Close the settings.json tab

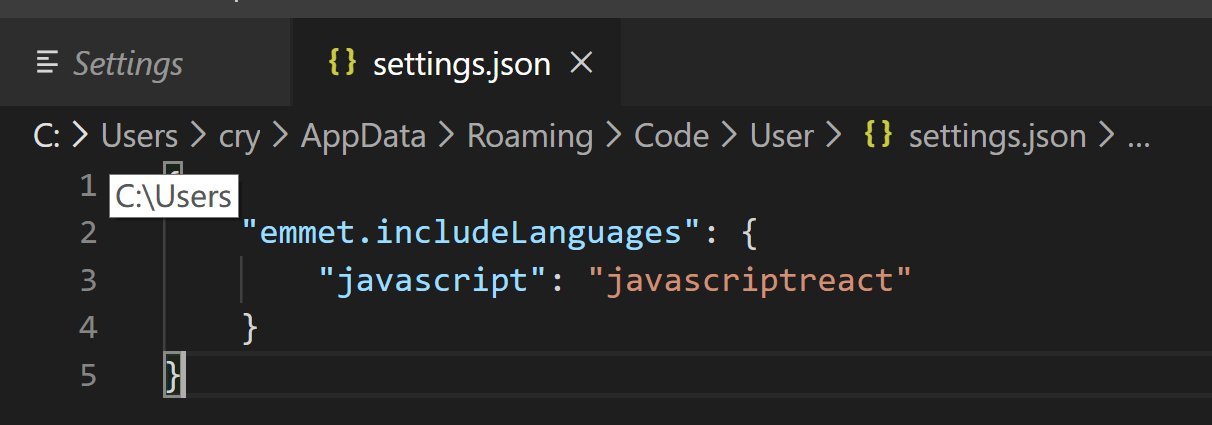click(581, 64)
